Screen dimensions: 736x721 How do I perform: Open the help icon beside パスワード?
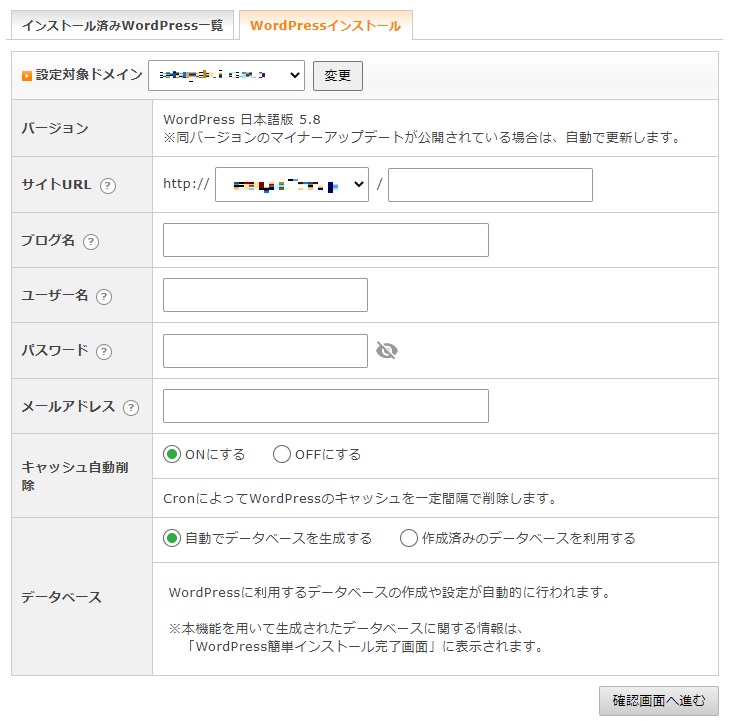(x=104, y=352)
